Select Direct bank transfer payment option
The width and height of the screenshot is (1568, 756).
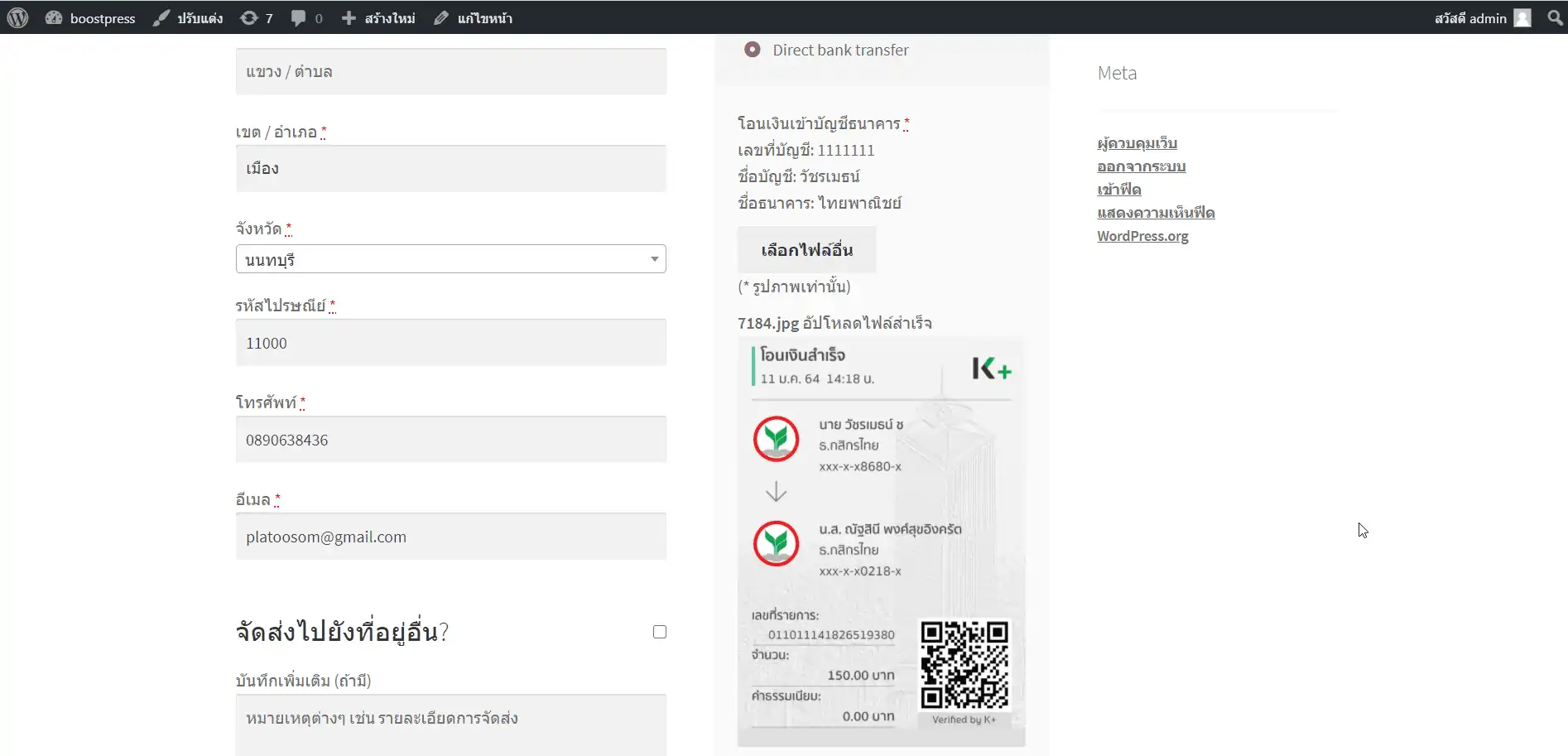[x=752, y=50]
